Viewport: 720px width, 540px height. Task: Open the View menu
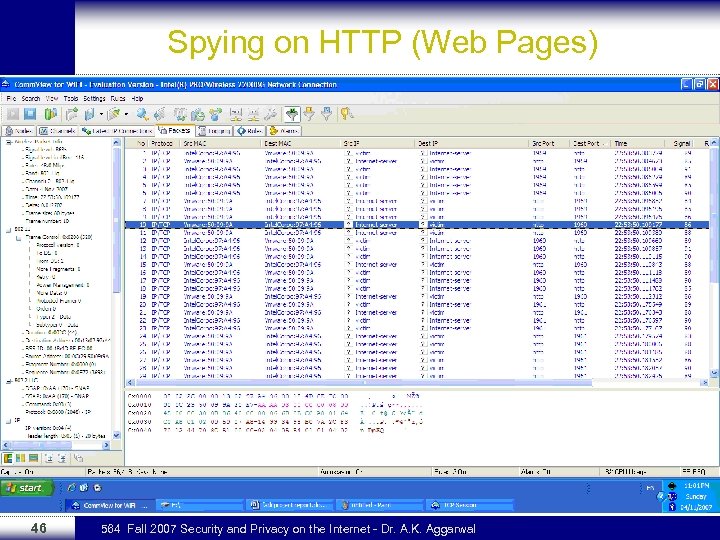tap(52, 98)
